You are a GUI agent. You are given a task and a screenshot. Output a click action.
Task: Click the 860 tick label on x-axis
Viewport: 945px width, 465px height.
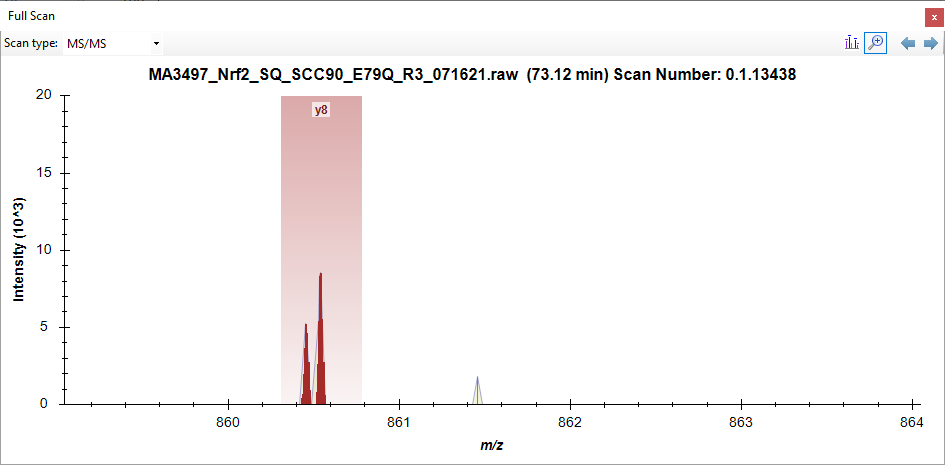(228, 423)
